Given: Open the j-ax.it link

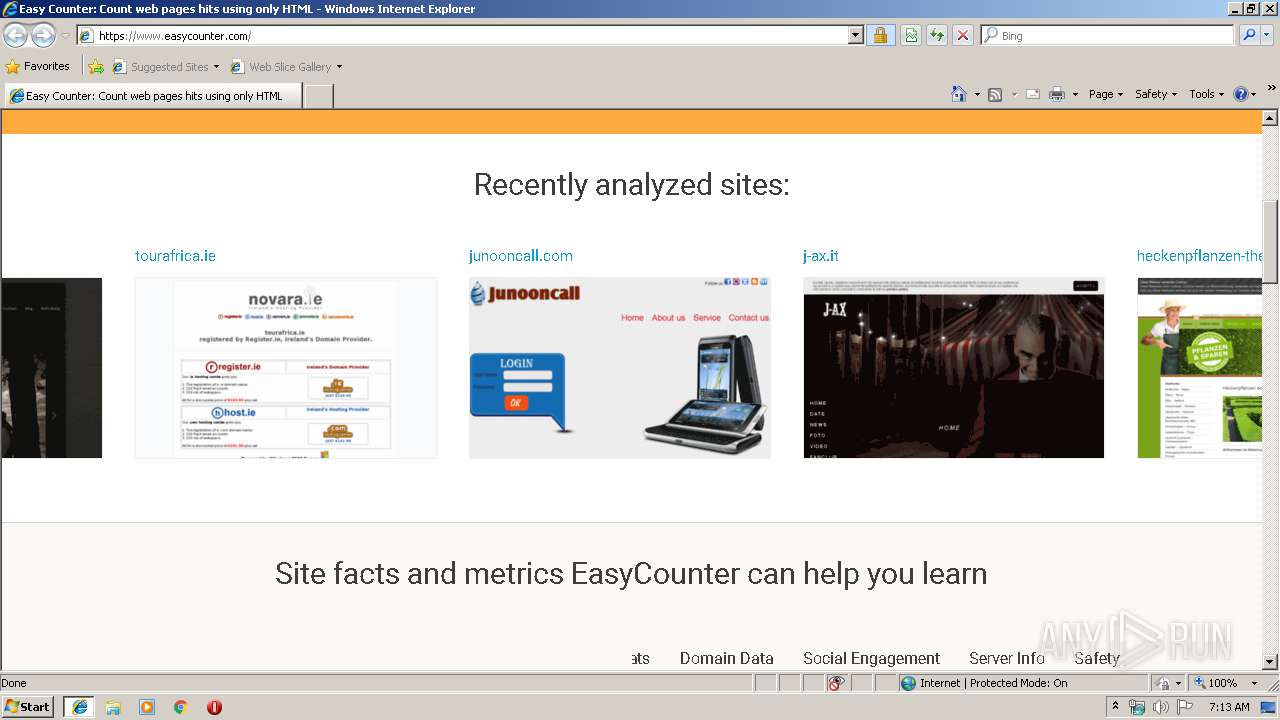Looking at the screenshot, I should pyautogui.click(x=821, y=256).
